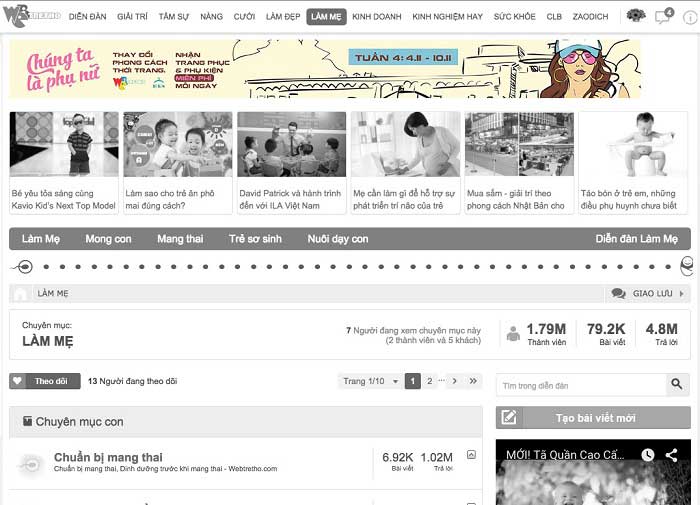Open Diễn đàn Làm Mẹ link

637,239
